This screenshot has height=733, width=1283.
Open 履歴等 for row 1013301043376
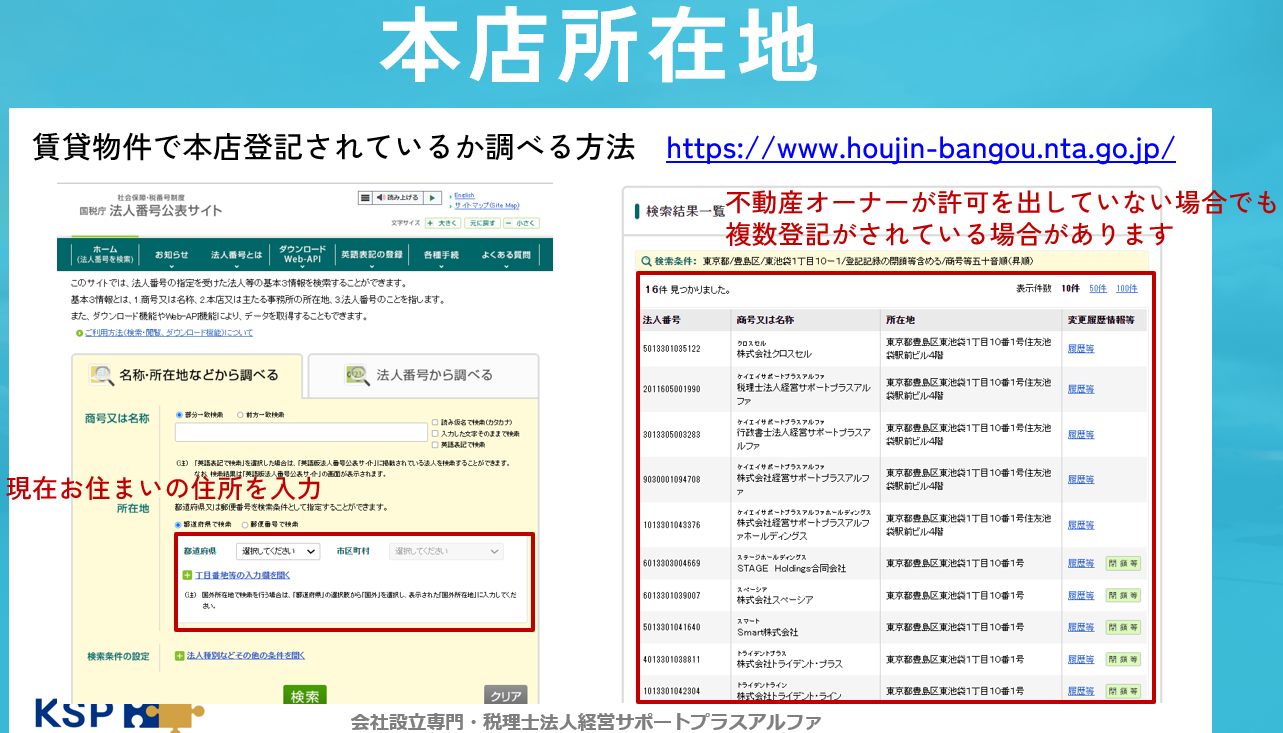(1080, 525)
